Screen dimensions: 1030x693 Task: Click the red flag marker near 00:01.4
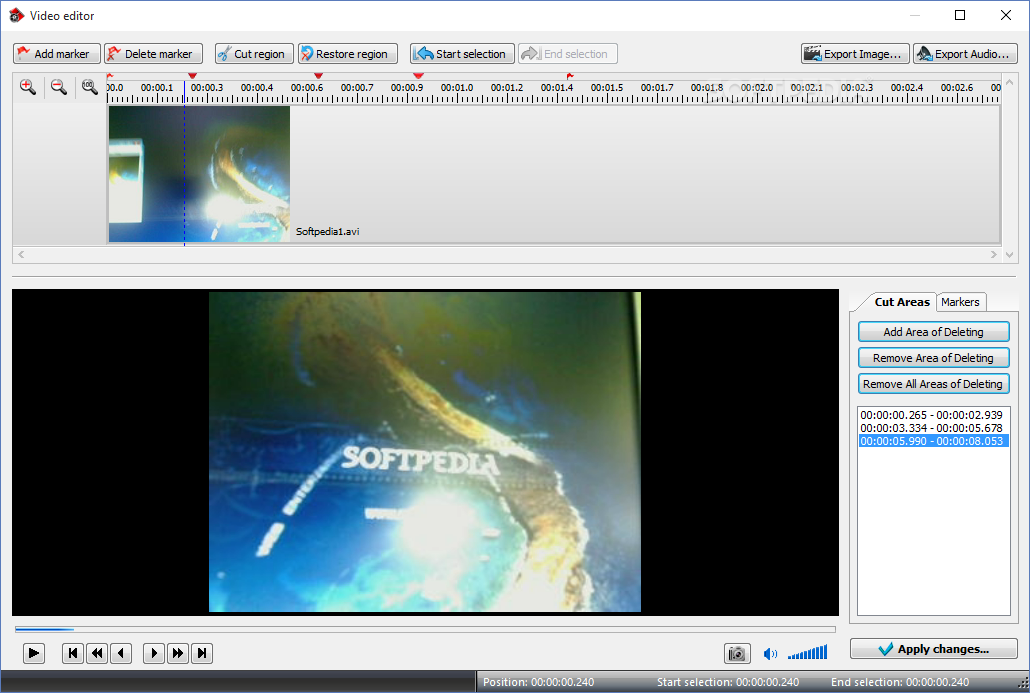click(570, 76)
